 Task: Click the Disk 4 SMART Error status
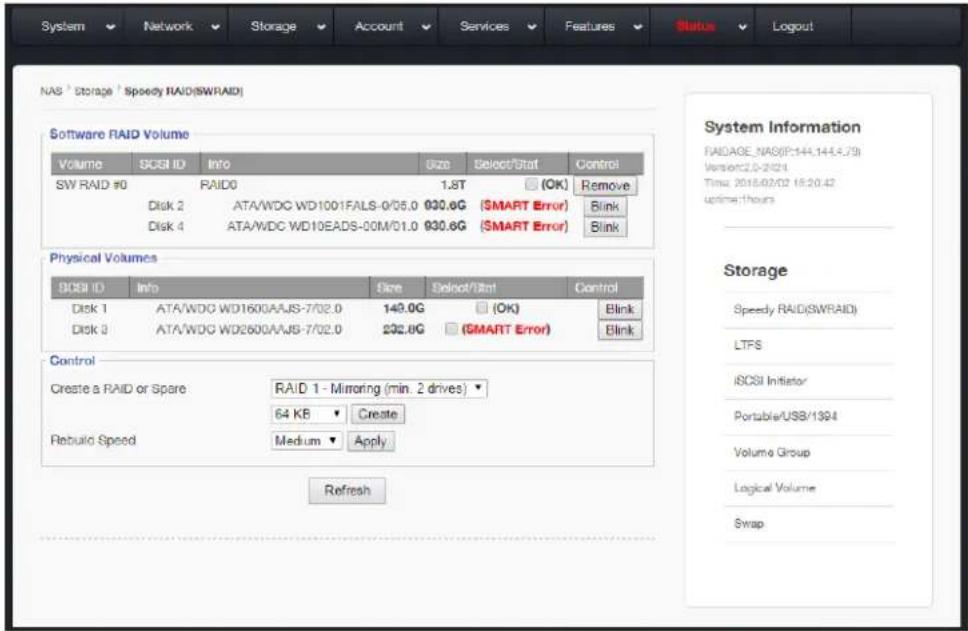[x=524, y=227]
